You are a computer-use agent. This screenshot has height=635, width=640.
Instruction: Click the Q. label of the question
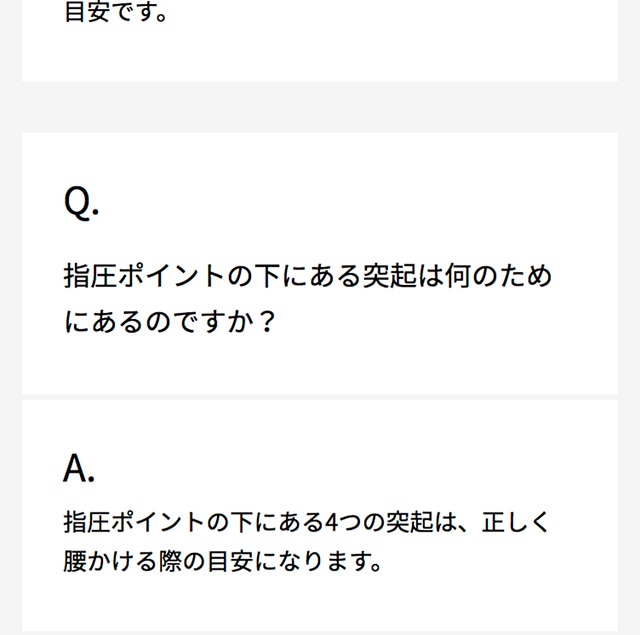81,204
